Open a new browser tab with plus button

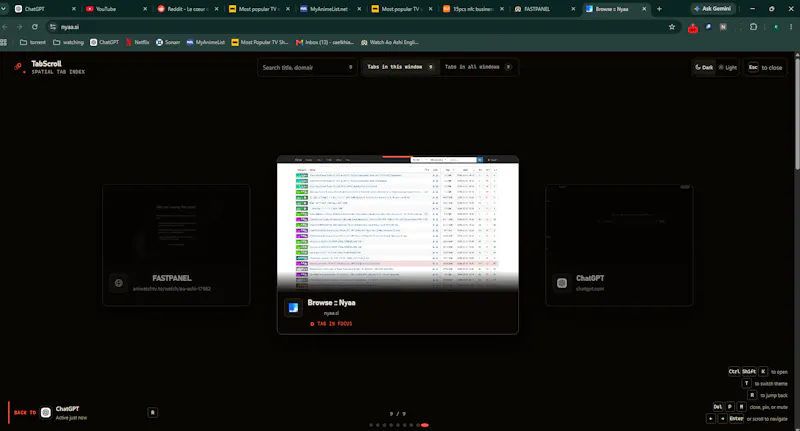pos(659,9)
